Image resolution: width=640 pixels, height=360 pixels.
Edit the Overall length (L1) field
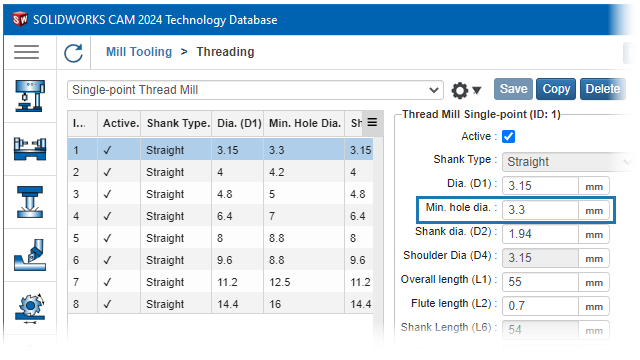point(540,282)
